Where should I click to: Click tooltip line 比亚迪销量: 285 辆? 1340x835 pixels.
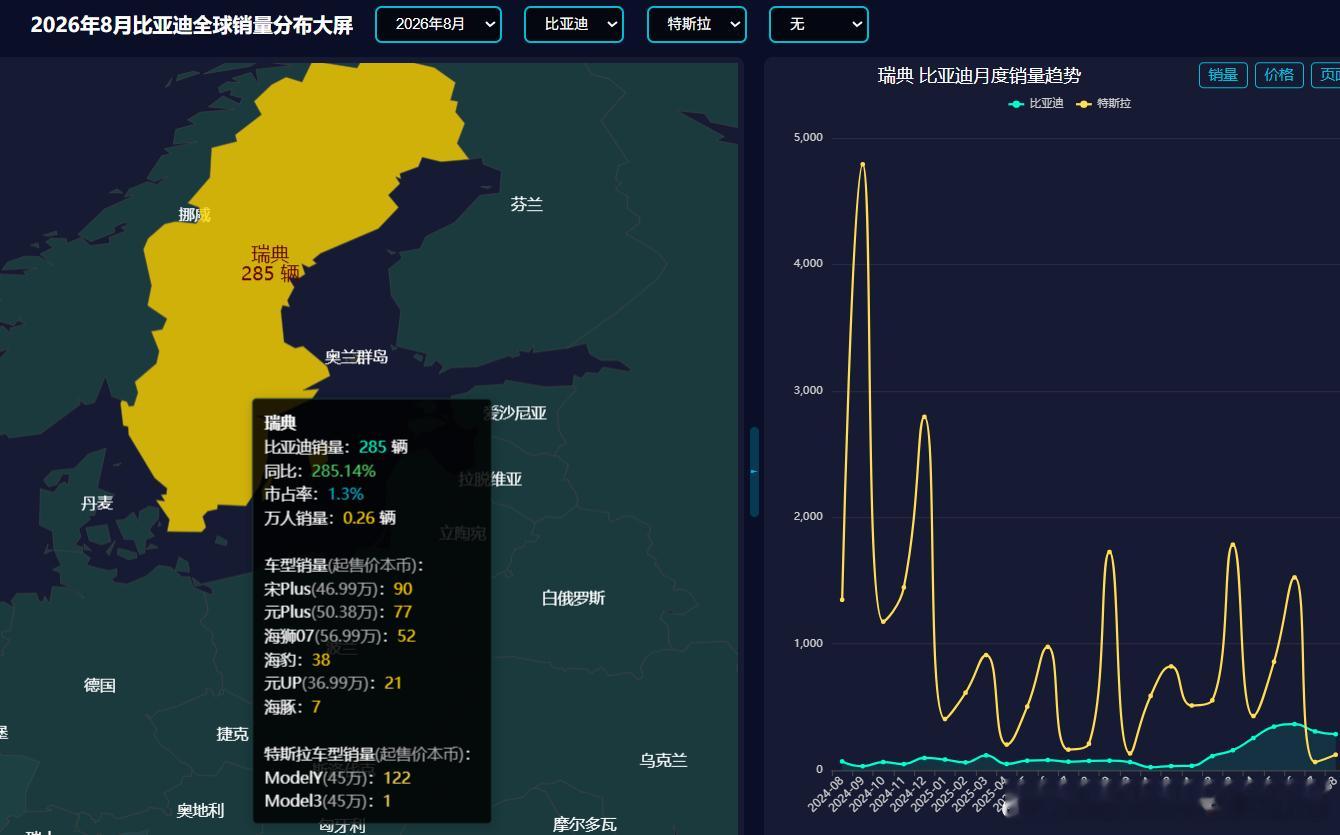tap(336, 447)
